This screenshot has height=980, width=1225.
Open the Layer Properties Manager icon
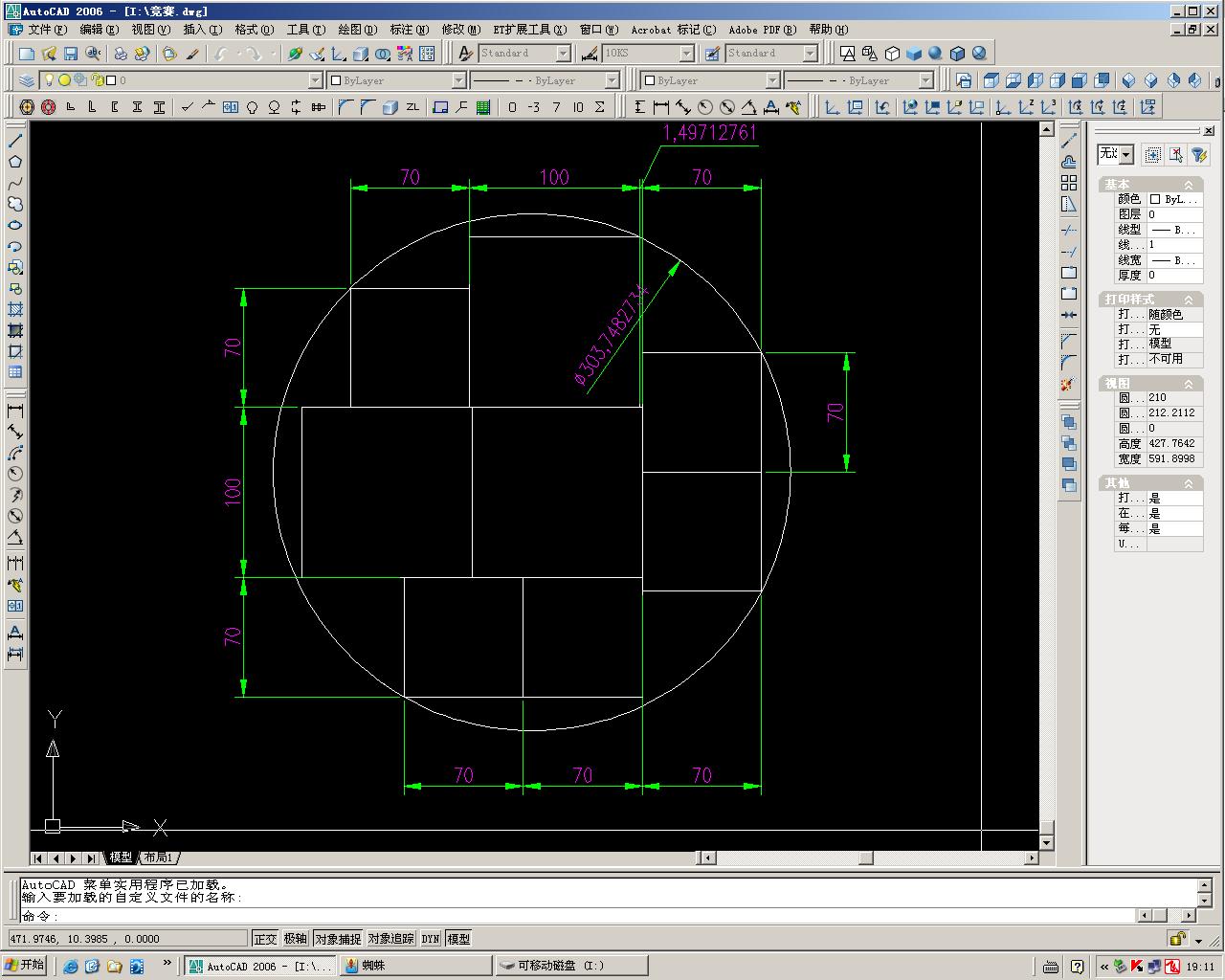[27, 80]
